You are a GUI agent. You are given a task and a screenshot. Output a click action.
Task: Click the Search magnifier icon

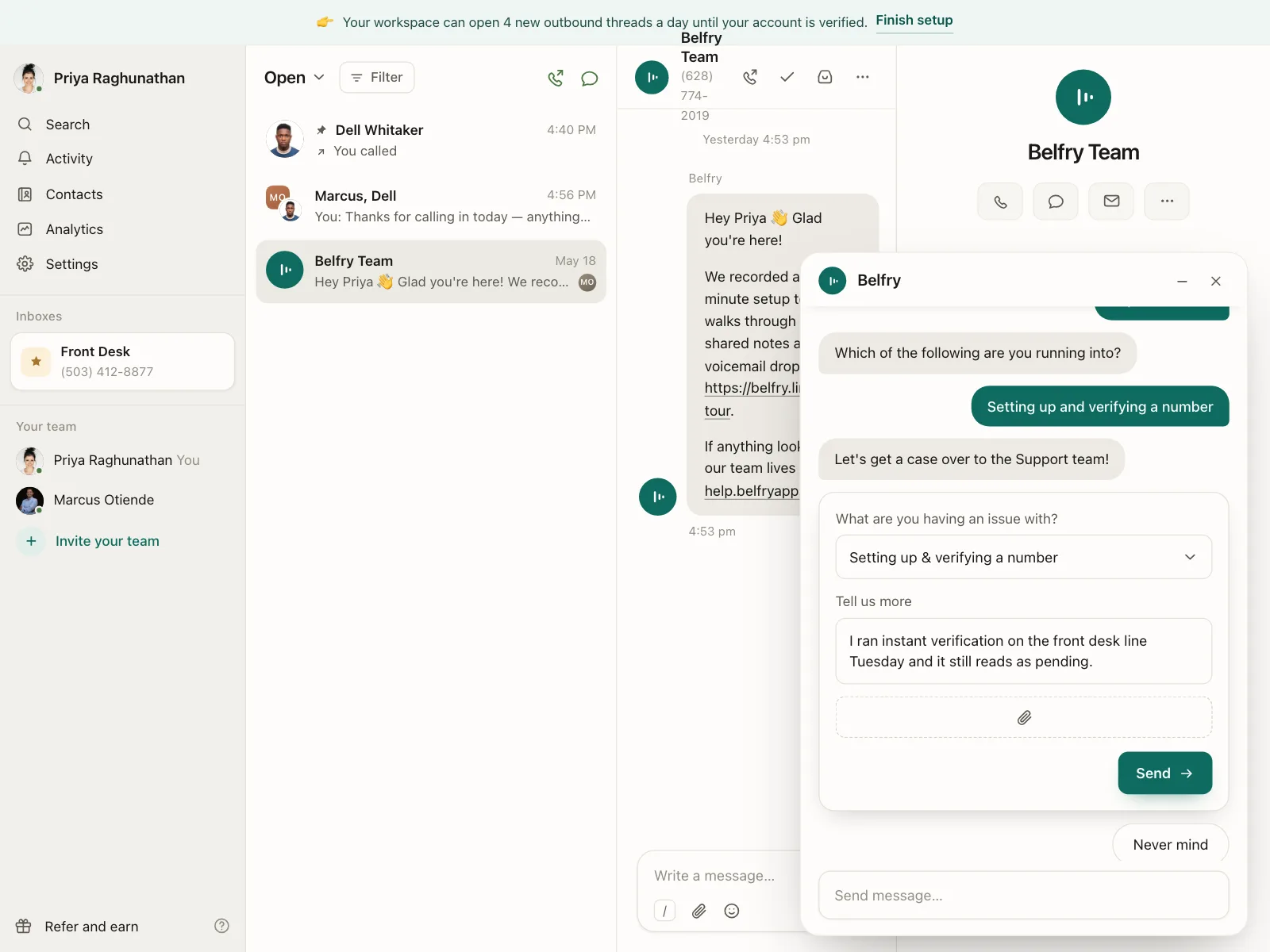pyautogui.click(x=25, y=125)
